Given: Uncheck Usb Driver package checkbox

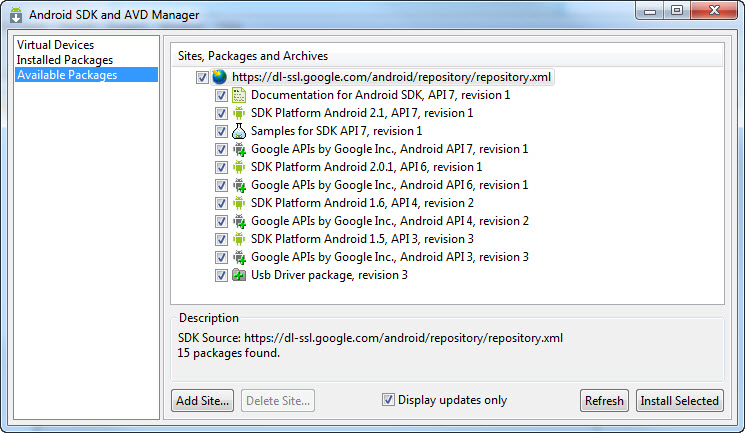Looking at the screenshot, I should click(x=221, y=275).
